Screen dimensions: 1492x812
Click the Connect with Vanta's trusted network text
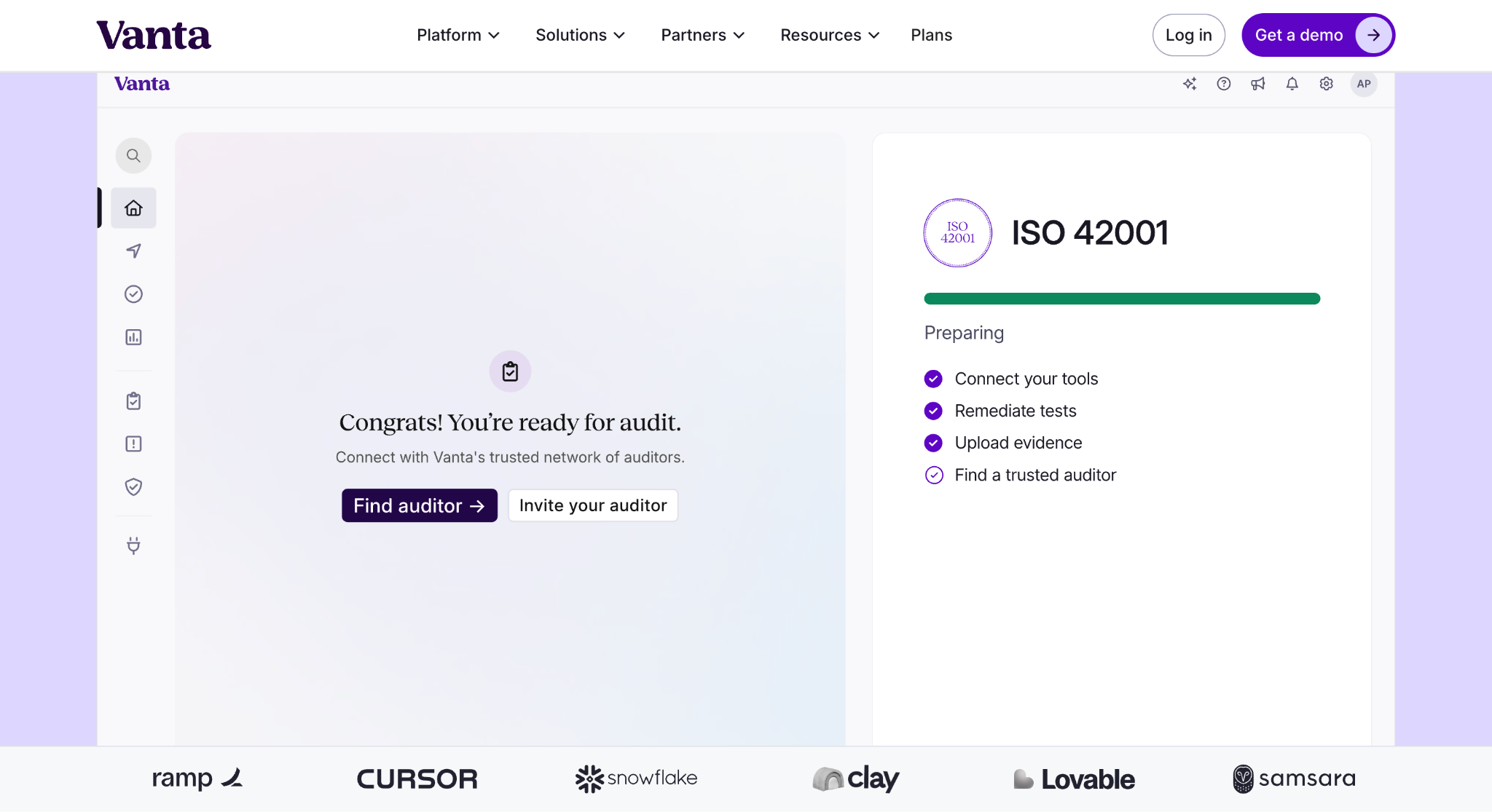pos(510,457)
